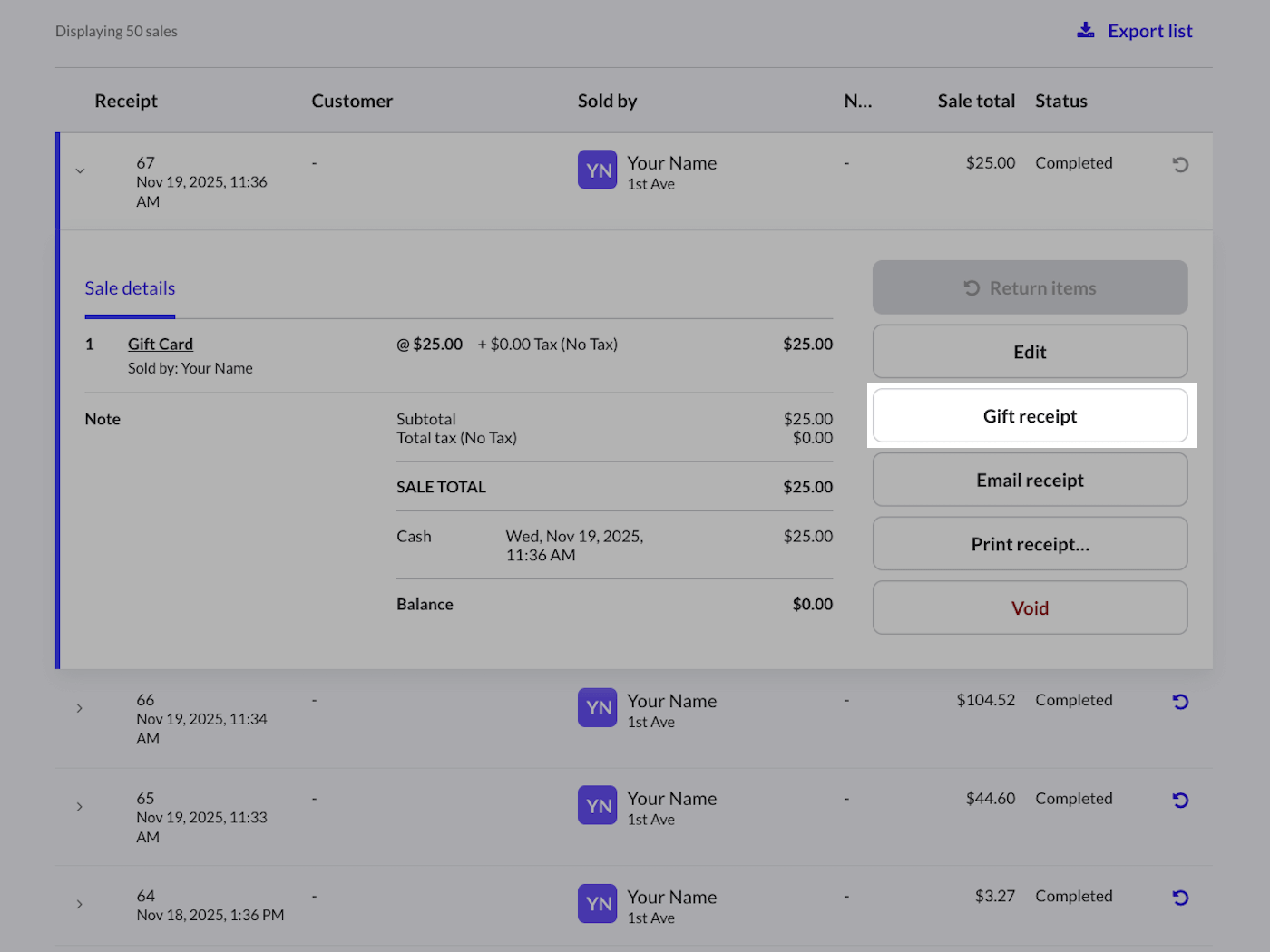Click the Gift receipt button
1270x952 pixels.
[1030, 416]
